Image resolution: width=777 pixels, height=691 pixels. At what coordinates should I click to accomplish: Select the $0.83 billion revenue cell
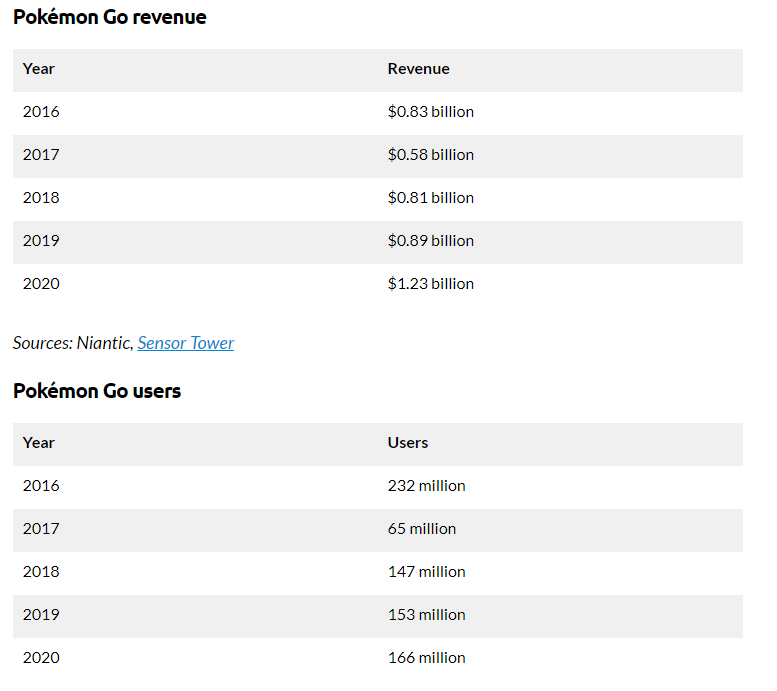(x=431, y=112)
